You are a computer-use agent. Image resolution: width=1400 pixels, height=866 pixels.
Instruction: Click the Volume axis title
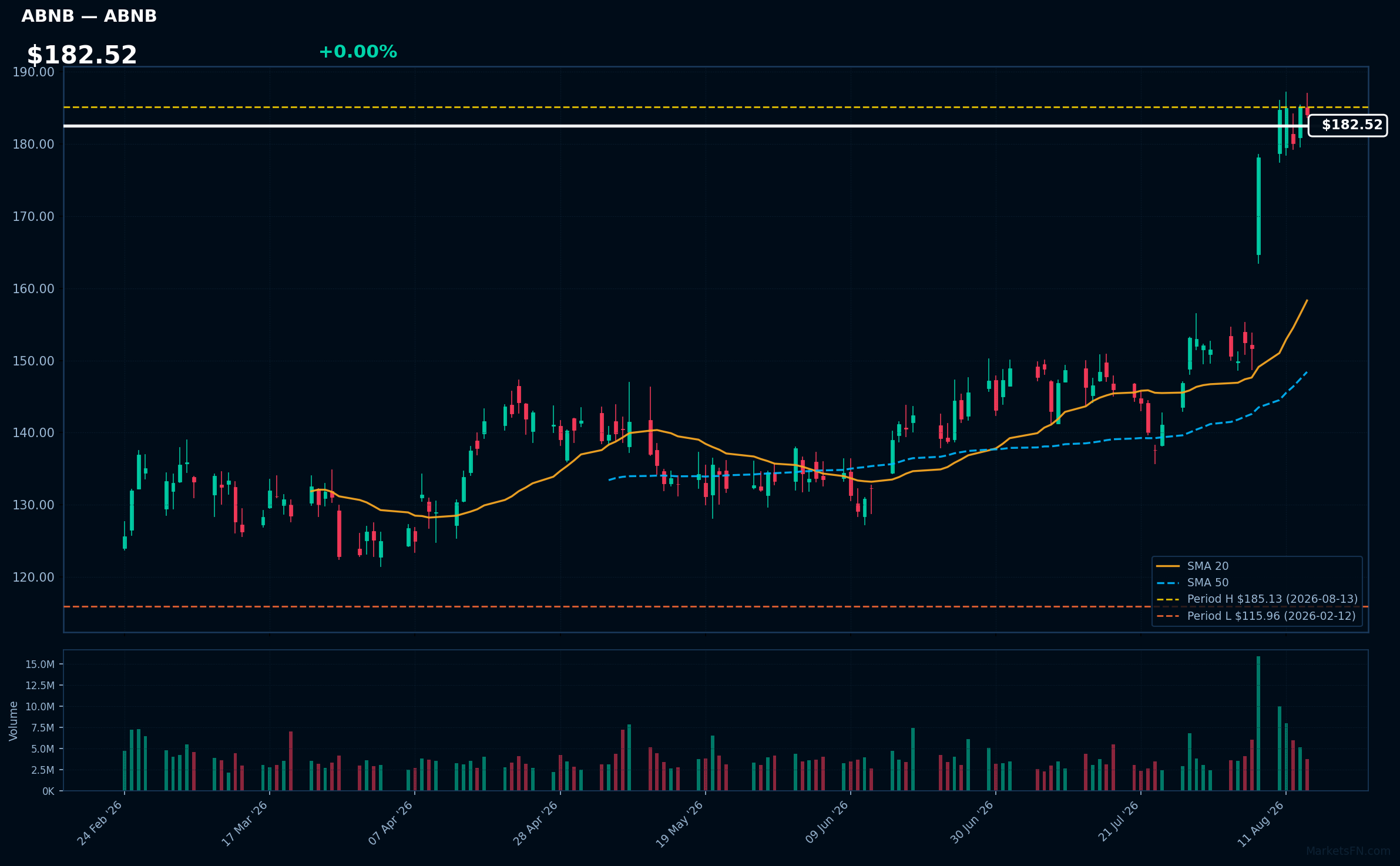click(14, 721)
